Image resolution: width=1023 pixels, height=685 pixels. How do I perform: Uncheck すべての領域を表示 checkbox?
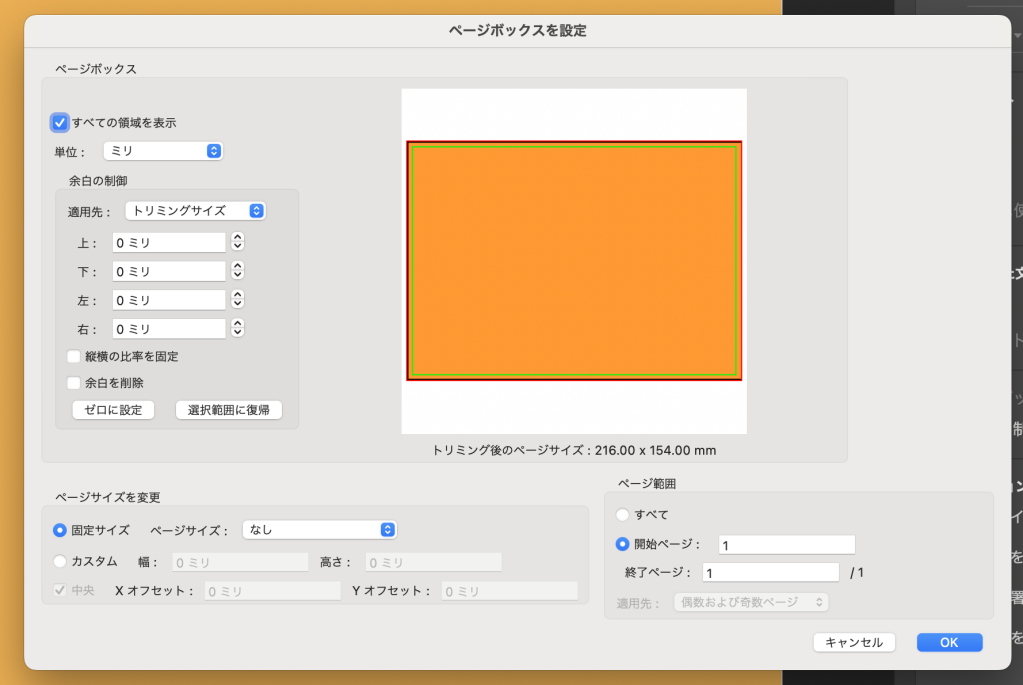60,123
